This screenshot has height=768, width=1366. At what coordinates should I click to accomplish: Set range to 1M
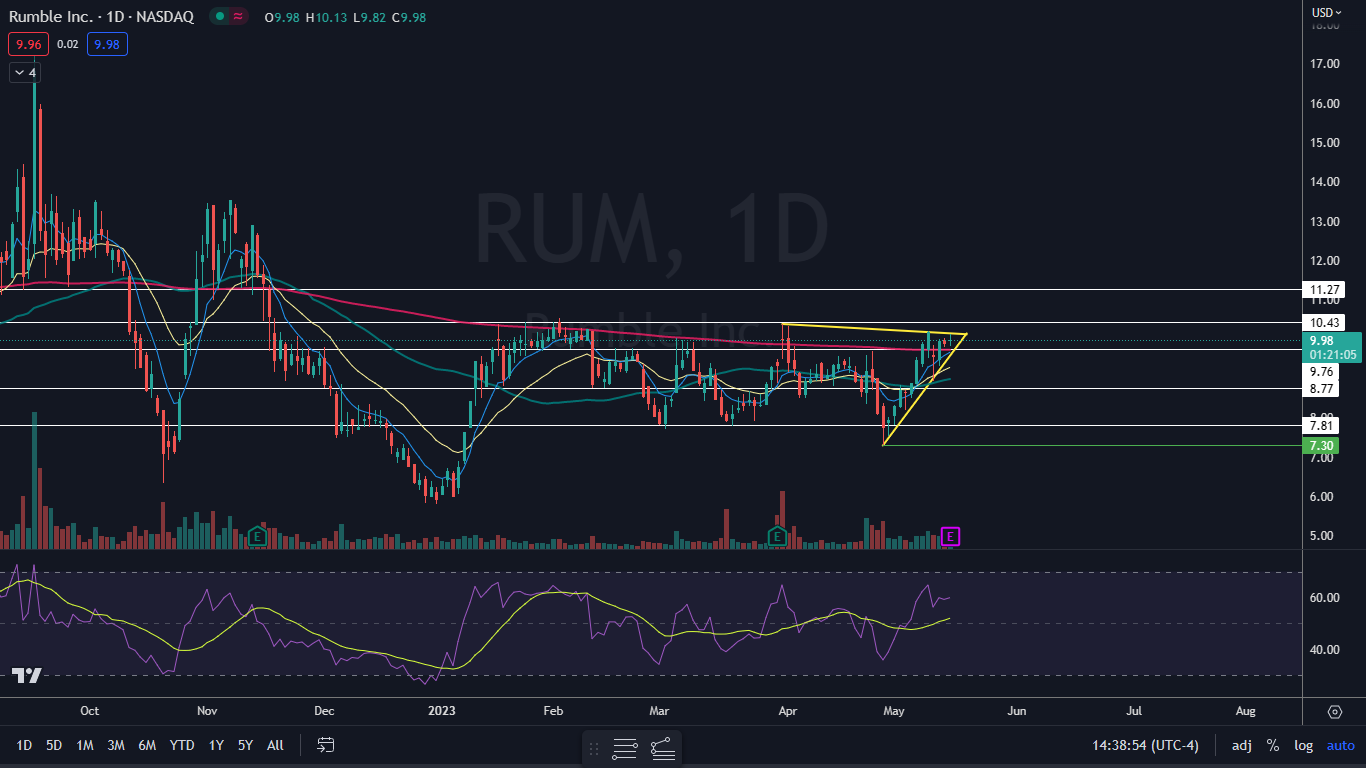pyautogui.click(x=85, y=745)
